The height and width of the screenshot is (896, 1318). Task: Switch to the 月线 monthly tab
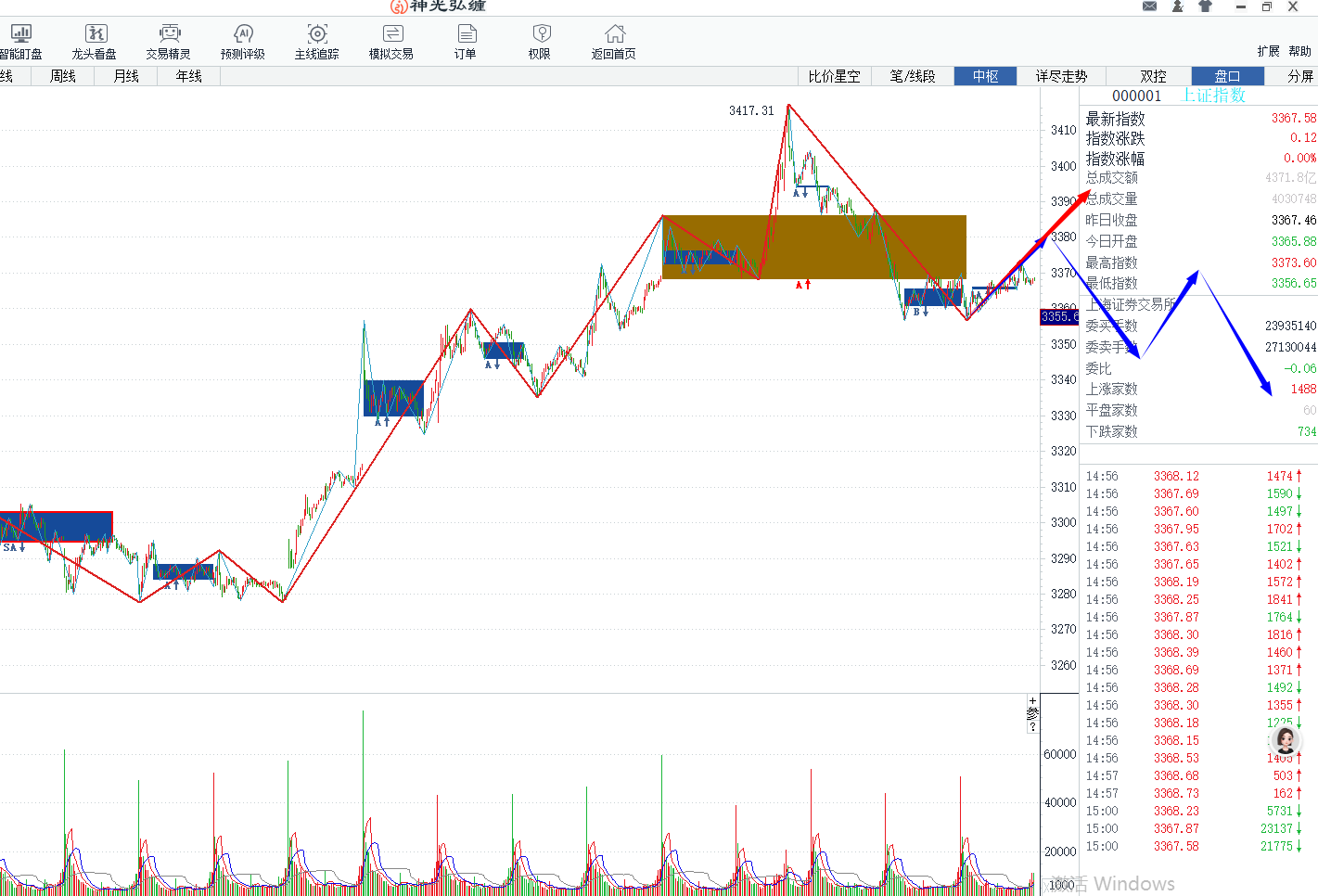tap(126, 76)
